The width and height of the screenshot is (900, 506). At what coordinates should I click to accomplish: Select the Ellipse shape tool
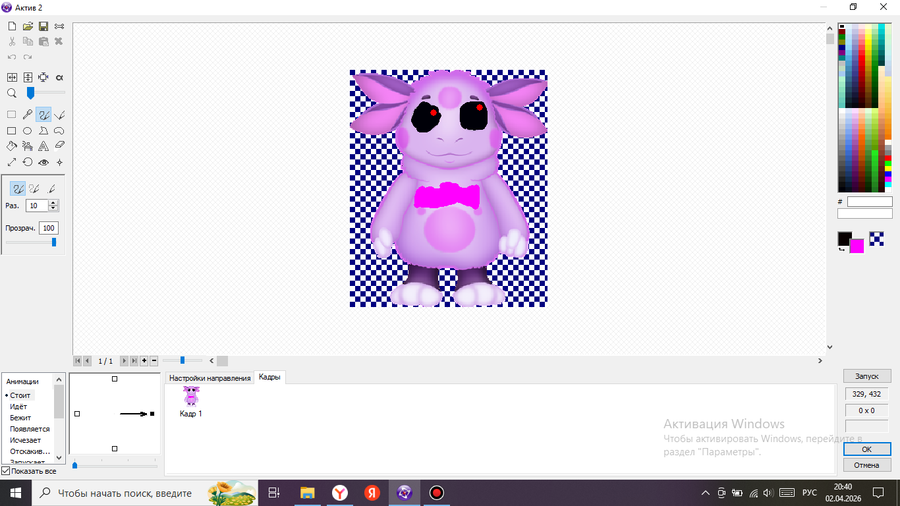28,131
